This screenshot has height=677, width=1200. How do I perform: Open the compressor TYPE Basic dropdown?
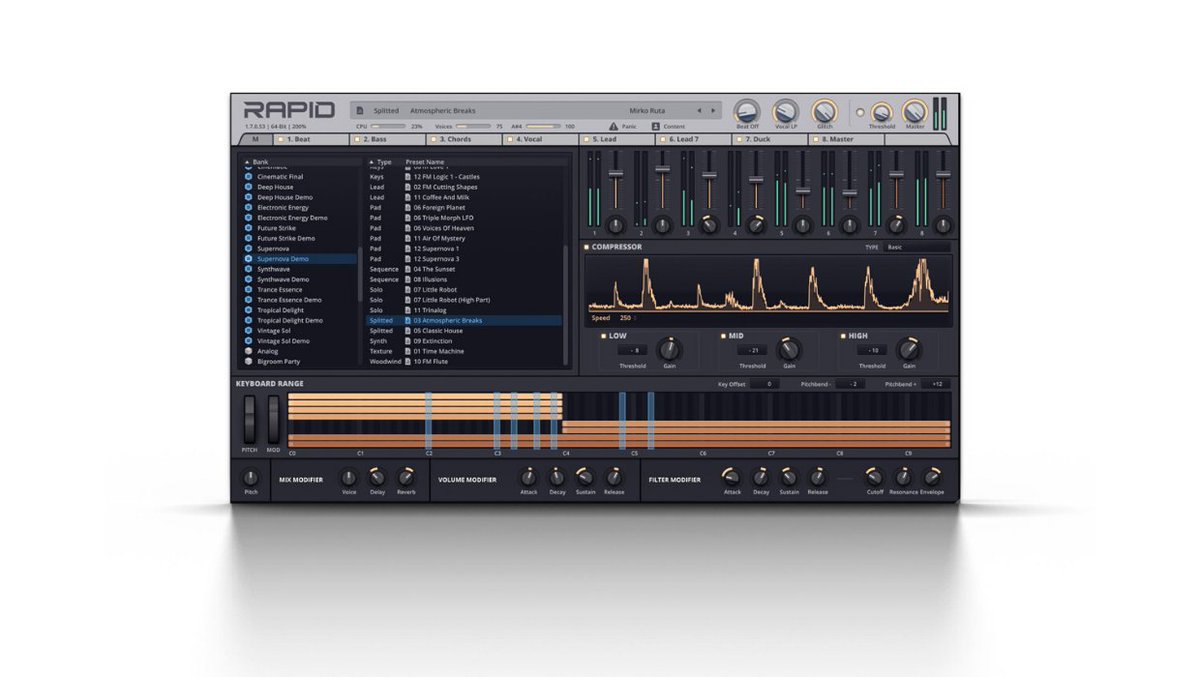click(x=917, y=247)
